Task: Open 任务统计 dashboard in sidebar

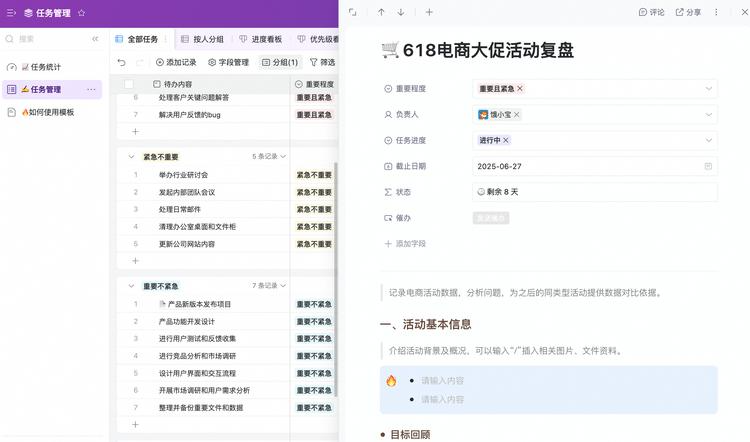Action: pos(40,67)
